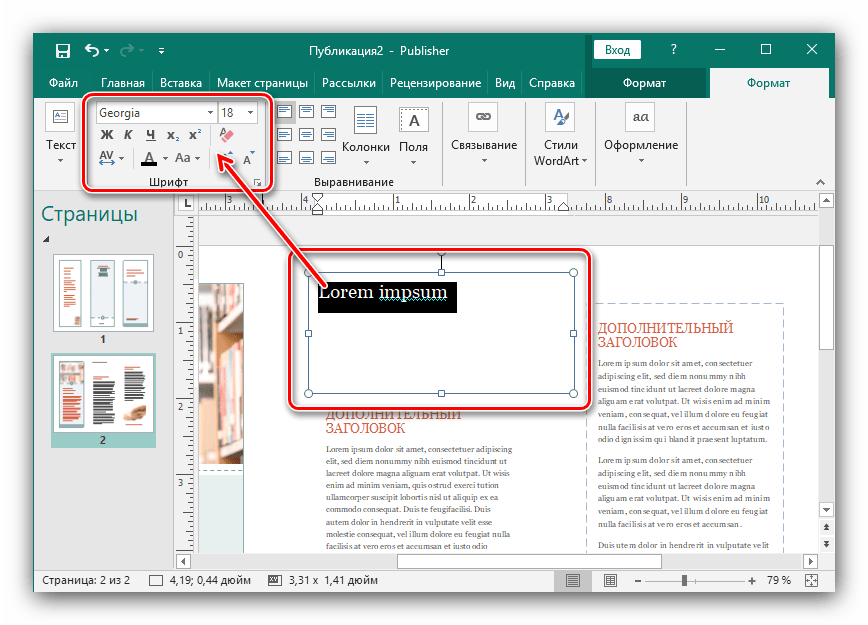Click the zoom slider in status bar
The width and height of the screenshot is (868, 625).
point(684,580)
